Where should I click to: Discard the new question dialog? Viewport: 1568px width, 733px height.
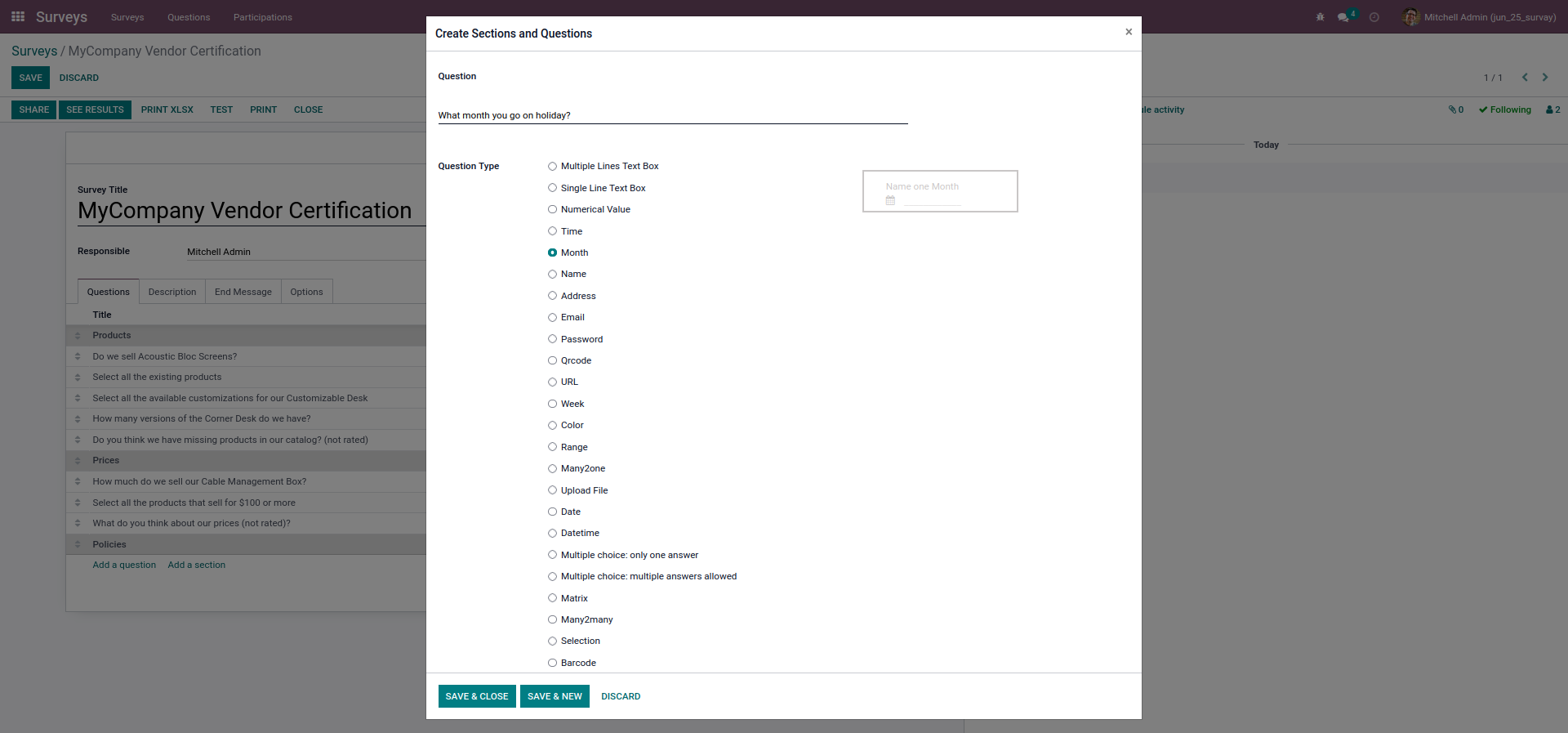point(621,696)
